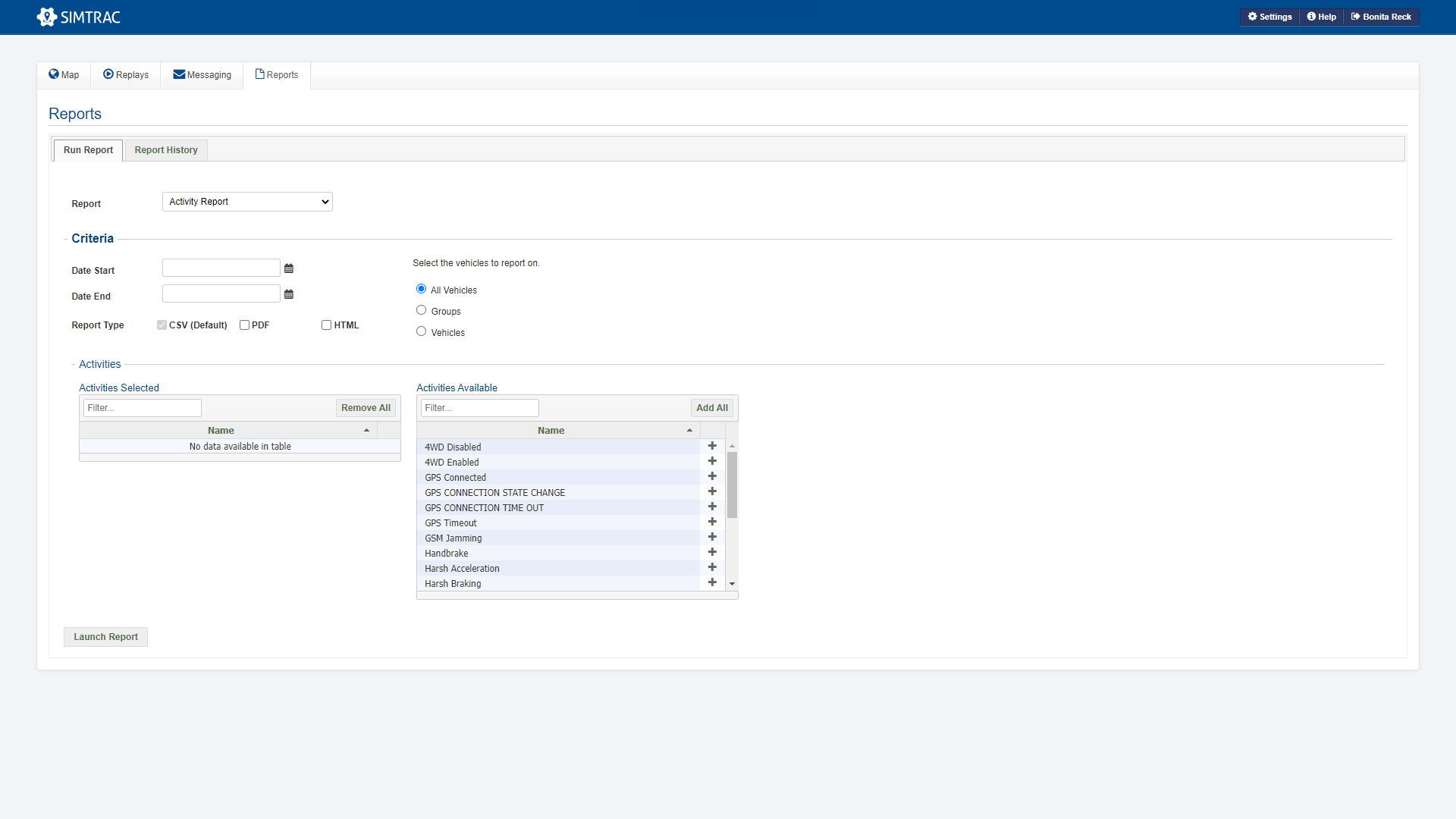Switch to the Report History subtab

[x=166, y=150]
